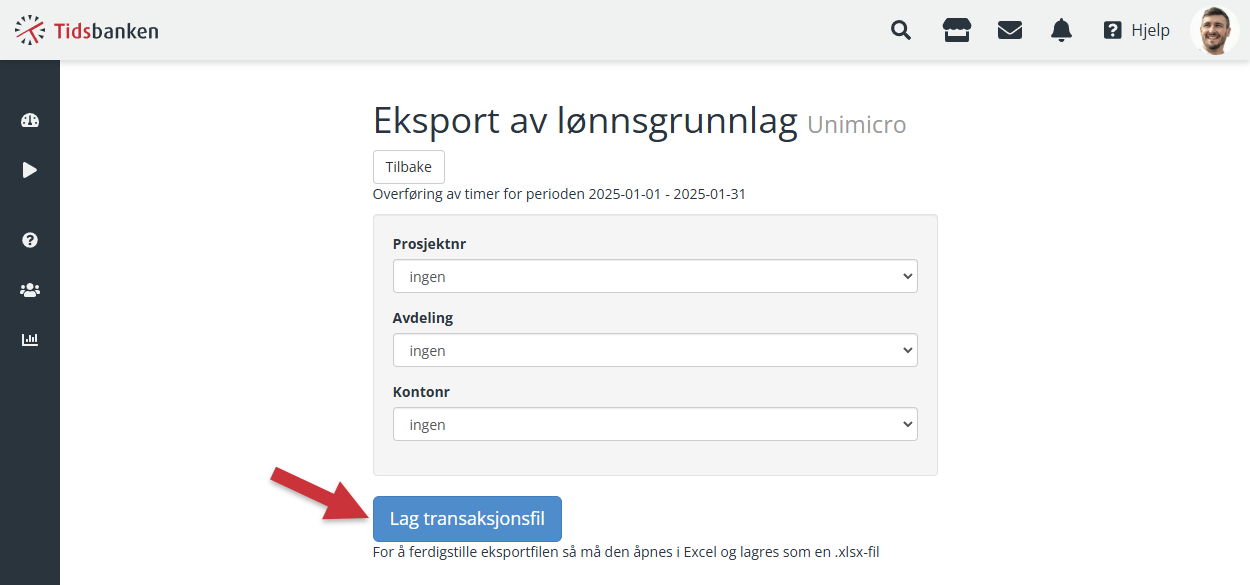
Task: Expand the Avdeling dropdown
Action: pos(655,350)
